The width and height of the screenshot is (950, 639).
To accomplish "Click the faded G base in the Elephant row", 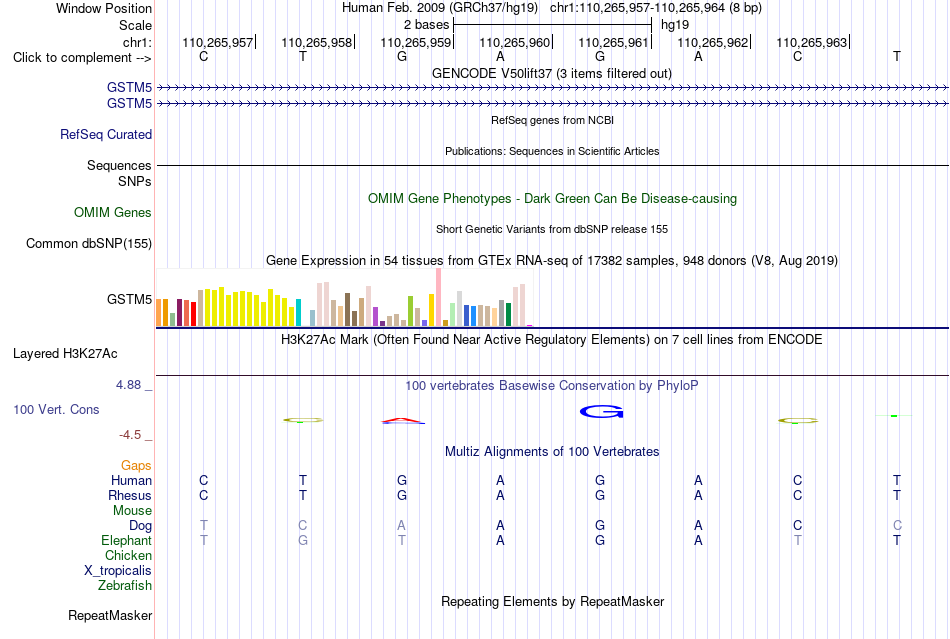I will [302, 540].
